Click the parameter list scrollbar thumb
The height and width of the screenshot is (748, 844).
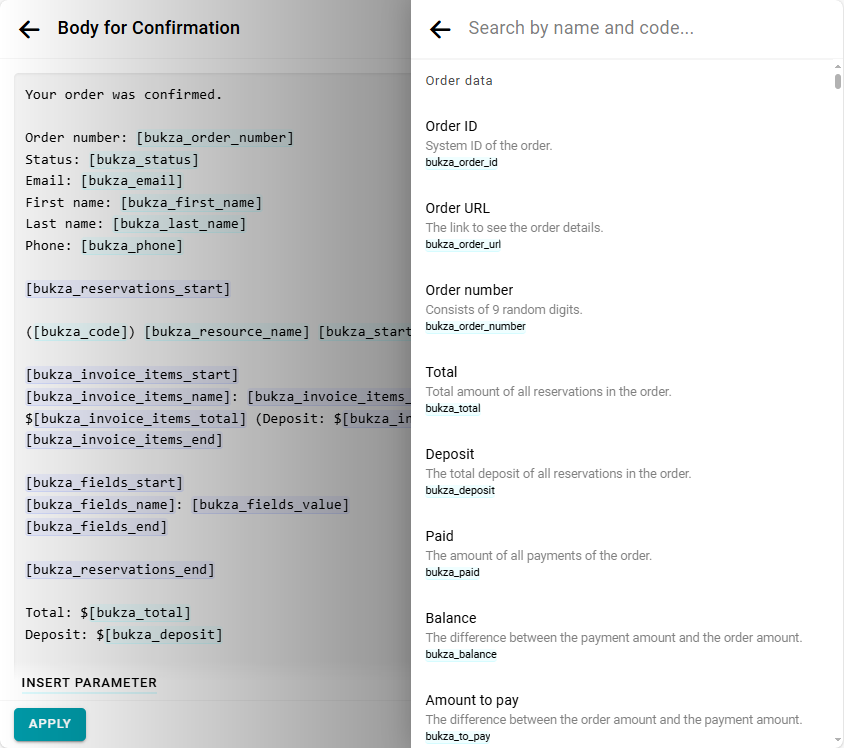838,81
